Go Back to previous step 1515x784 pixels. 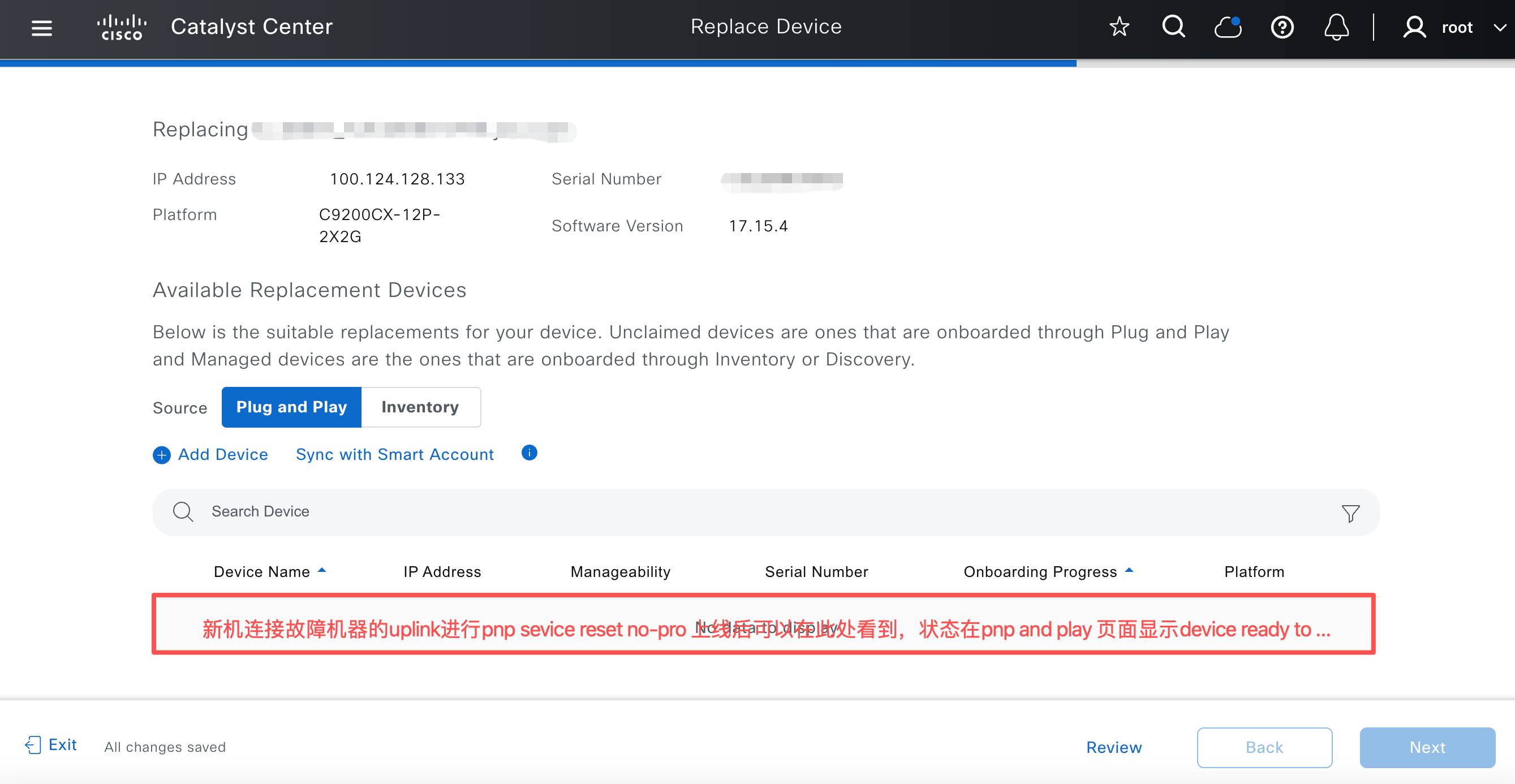pyautogui.click(x=1264, y=747)
